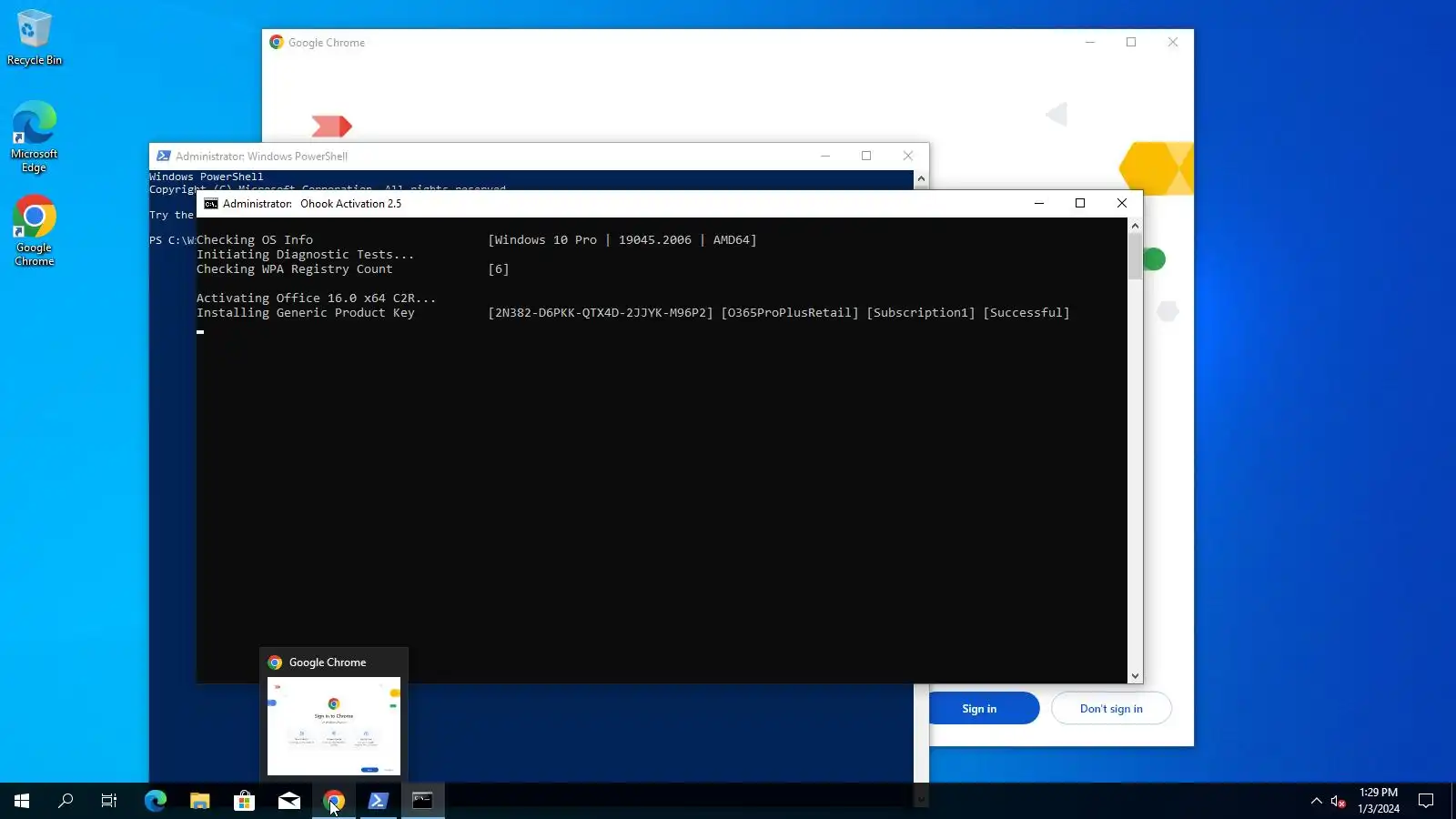This screenshot has width=1456, height=819.
Task: Minimize the Google Chrome window
Action: click(x=1090, y=43)
